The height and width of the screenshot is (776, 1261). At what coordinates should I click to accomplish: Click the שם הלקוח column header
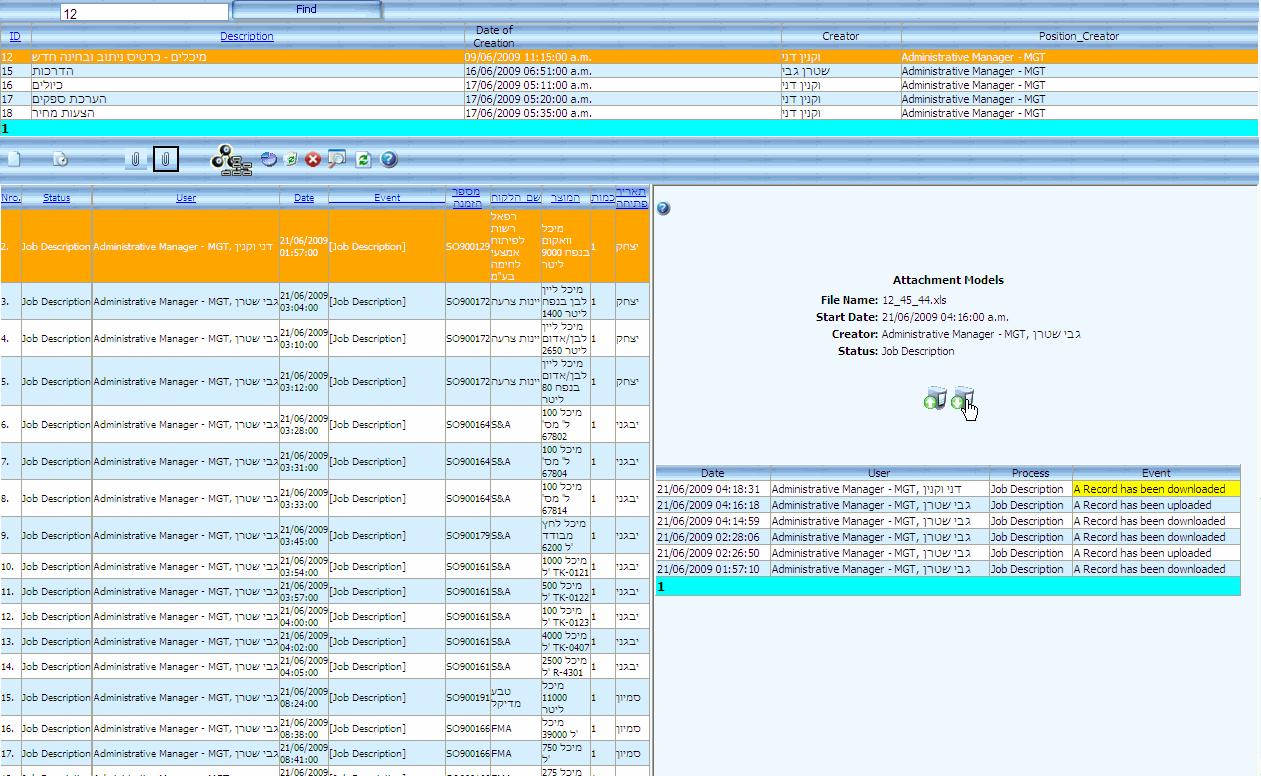[x=515, y=197]
